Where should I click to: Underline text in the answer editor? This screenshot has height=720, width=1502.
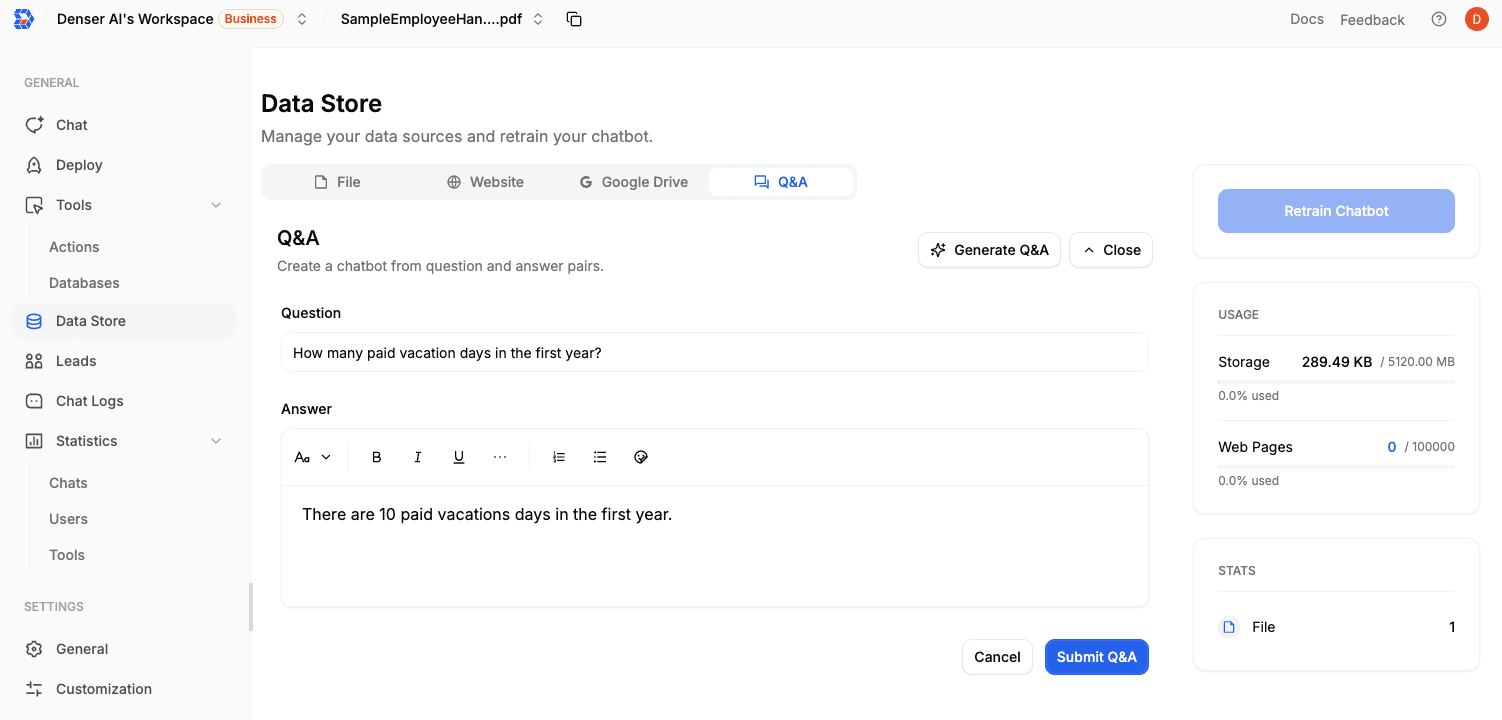click(458, 456)
